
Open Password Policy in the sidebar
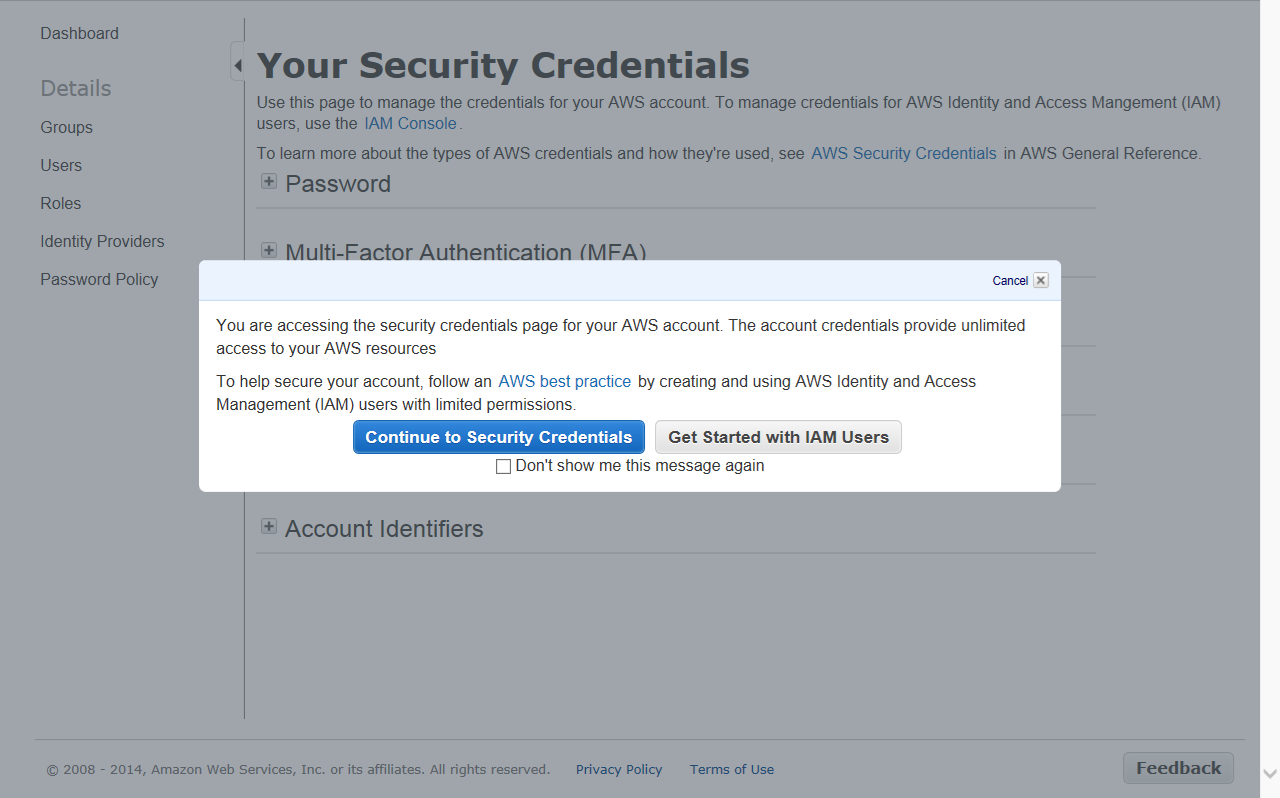pos(99,279)
